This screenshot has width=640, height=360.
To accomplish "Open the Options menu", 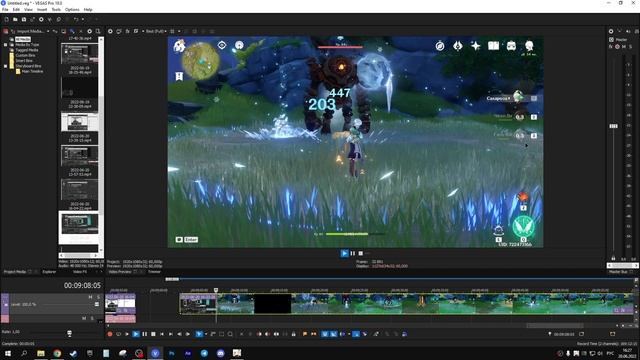I will pyautogui.click(x=72, y=9).
